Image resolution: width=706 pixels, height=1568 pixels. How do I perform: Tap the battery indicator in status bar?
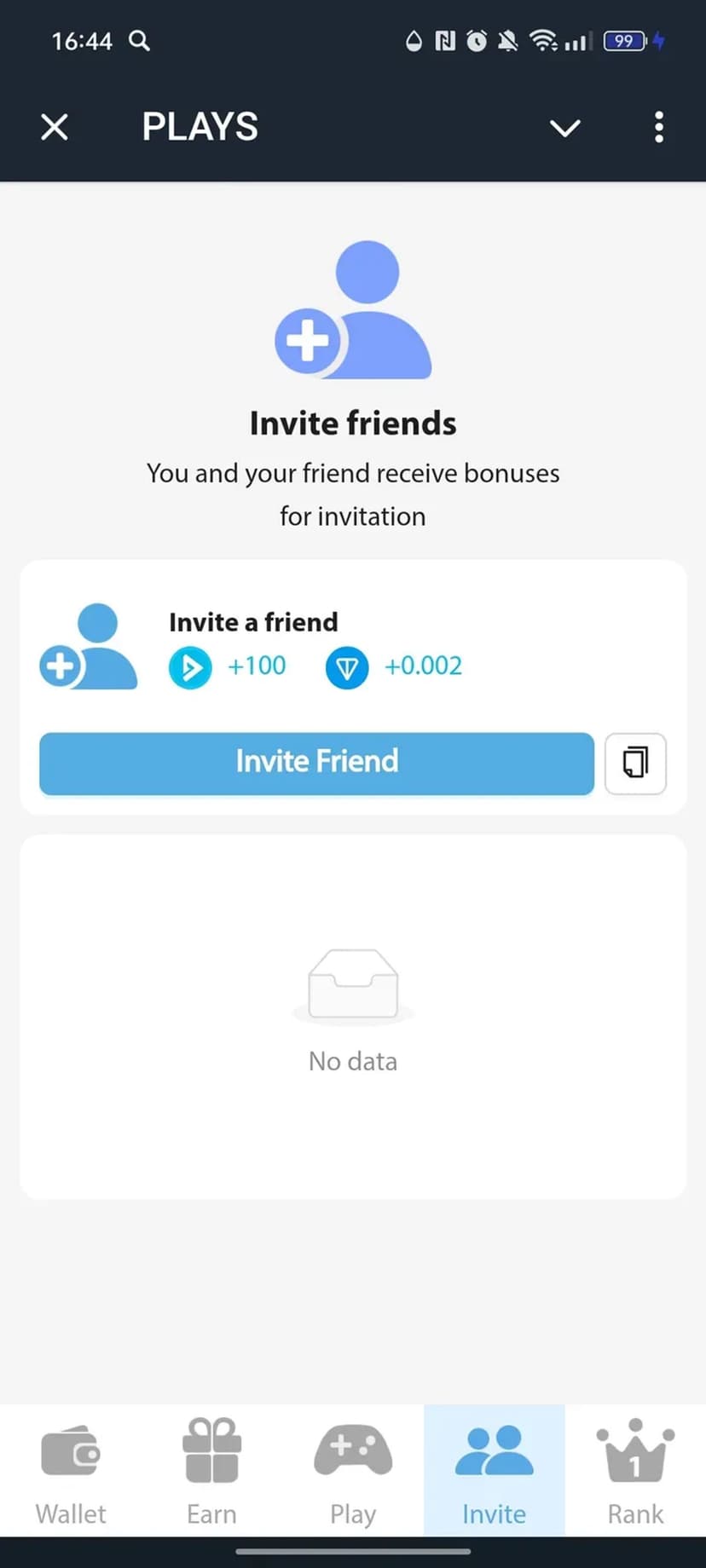pyautogui.click(x=625, y=40)
